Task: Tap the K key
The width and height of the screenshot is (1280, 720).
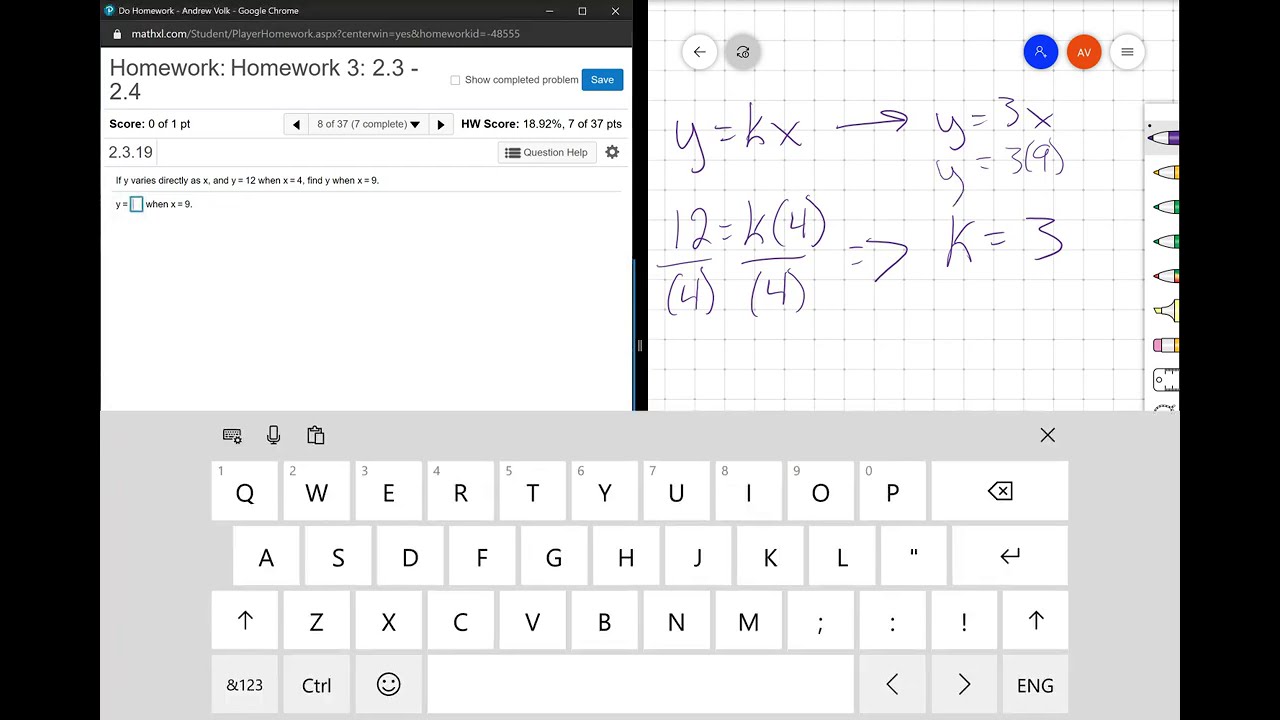Action: click(x=770, y=556)
